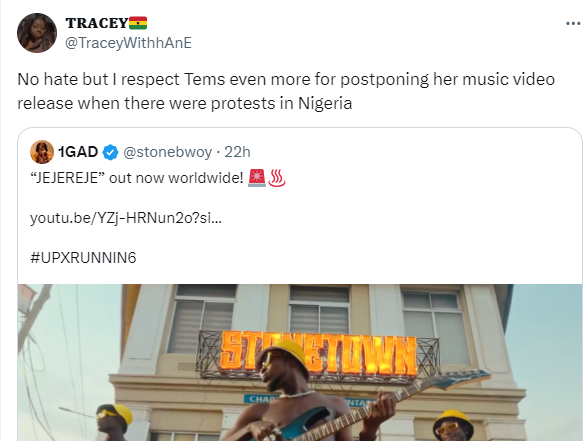
Task: Open the @stonebwoy handle
Action: pos(167,152)
